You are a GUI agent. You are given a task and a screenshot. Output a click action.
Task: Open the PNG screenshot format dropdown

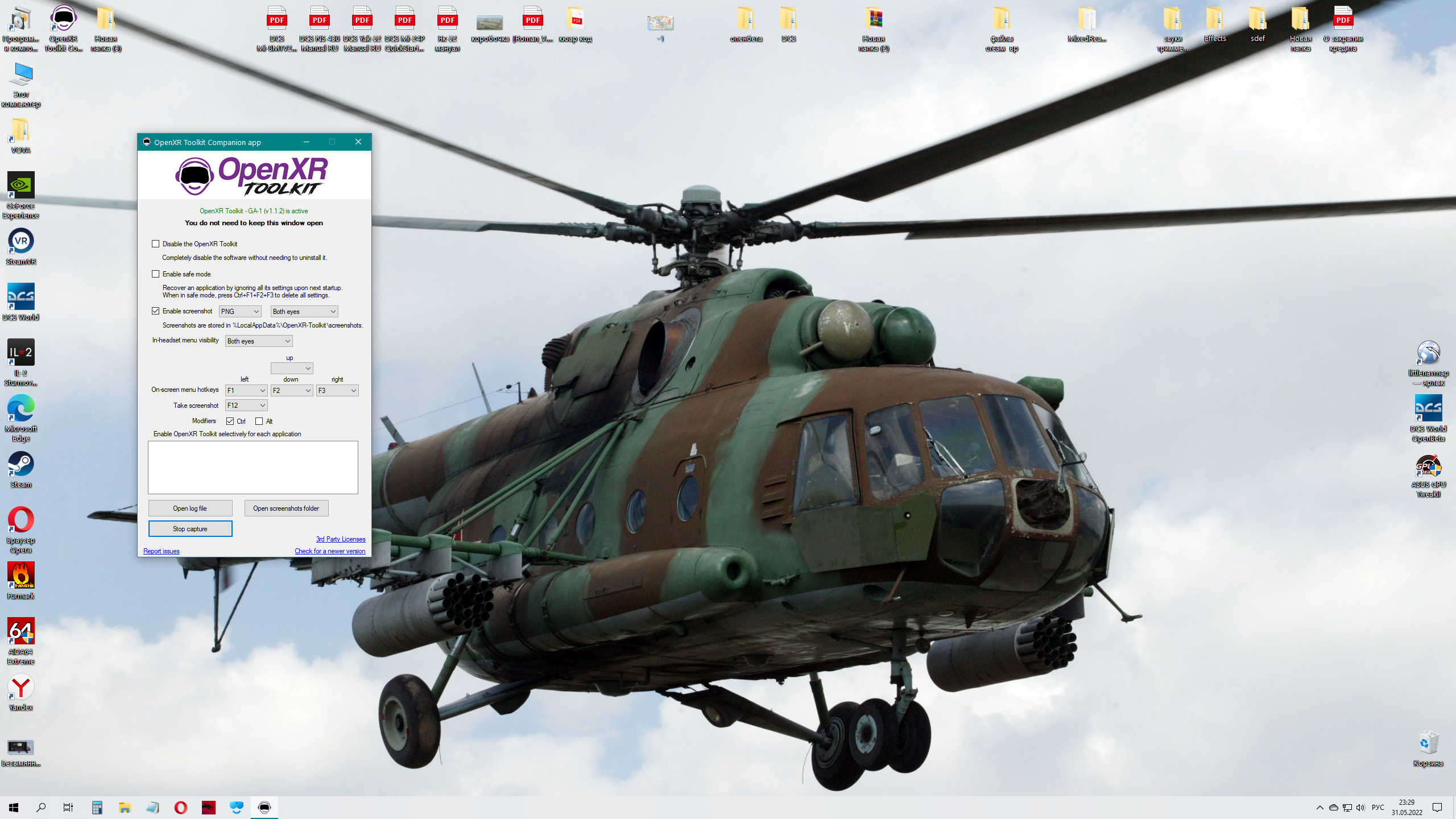tap(240, 312)
